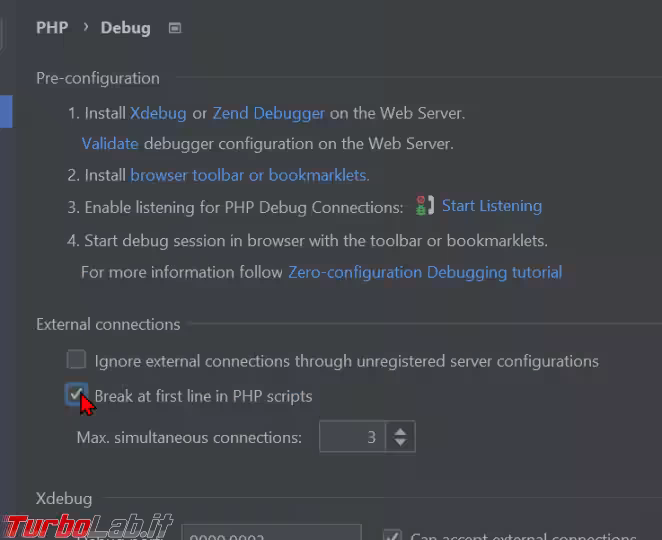This screenshot has width=662, height=540.
Task: Click the Xdebug debug port field
Action: (271, 532)
